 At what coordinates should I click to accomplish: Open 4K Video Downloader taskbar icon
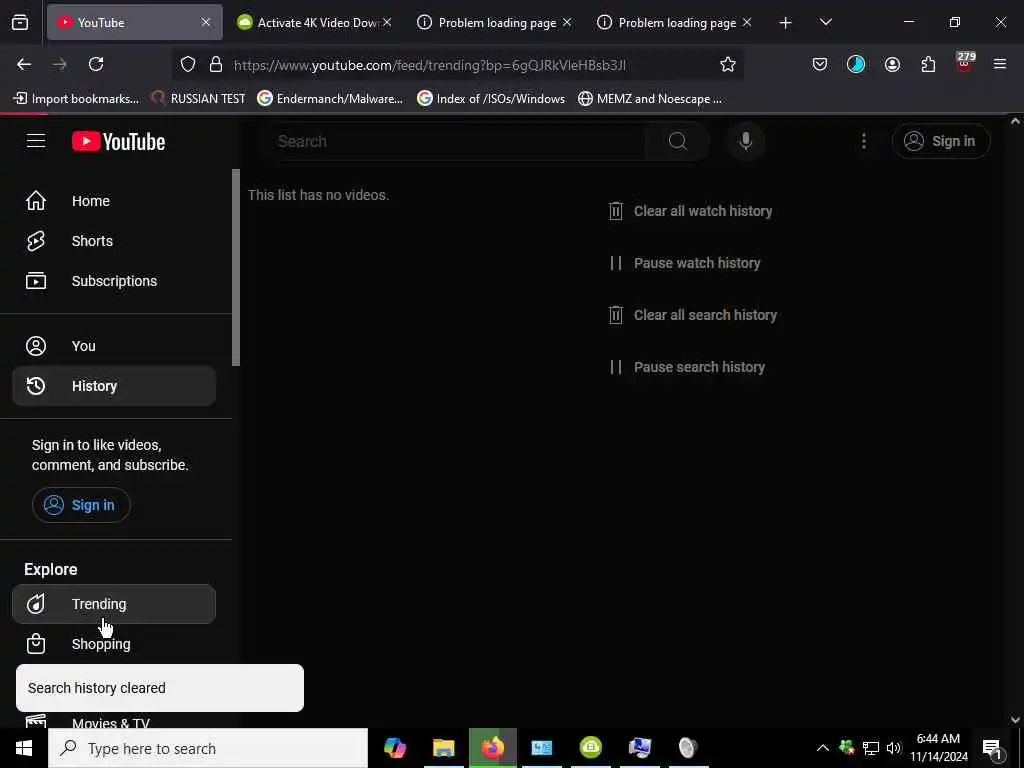[x=591, y=748]
